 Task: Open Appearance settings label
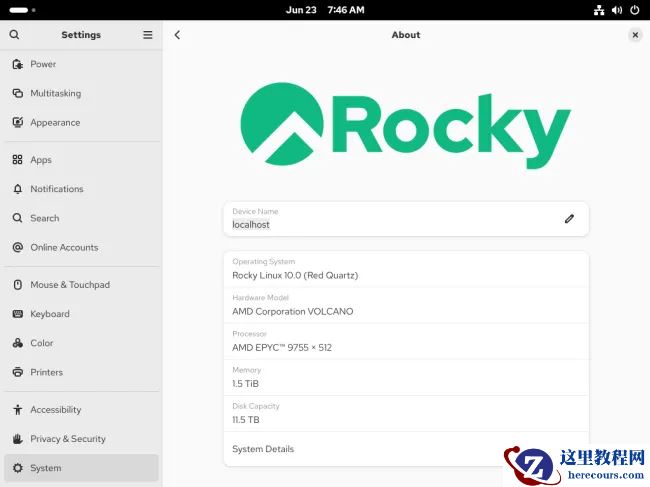pos(55,123)
